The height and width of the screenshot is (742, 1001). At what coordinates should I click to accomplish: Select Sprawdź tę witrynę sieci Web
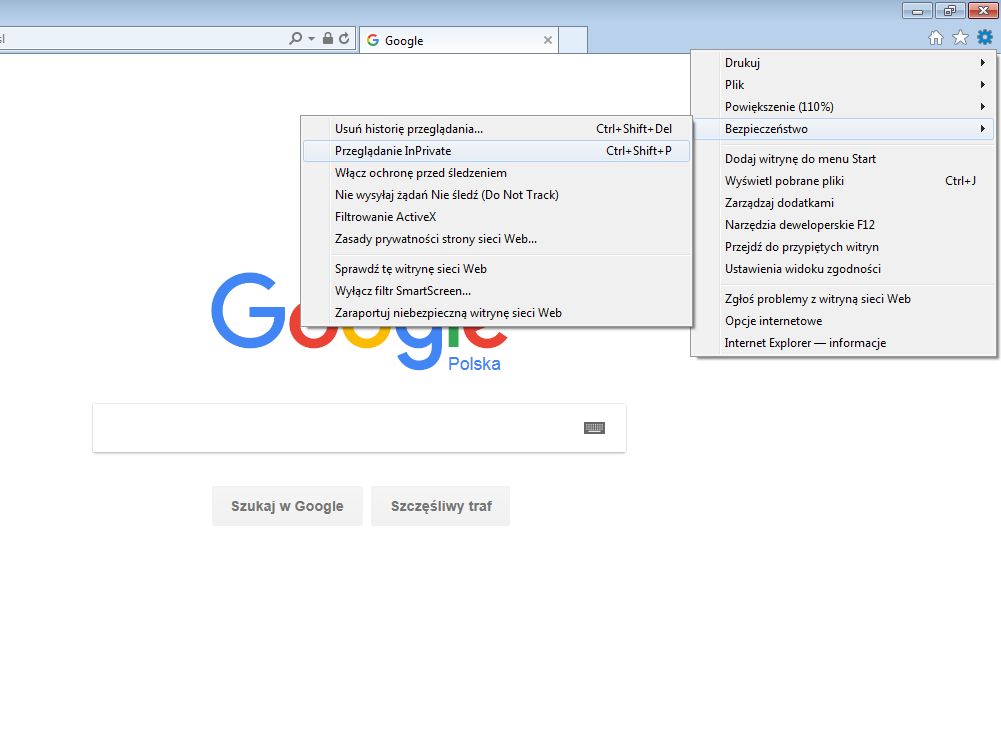[x=496, y=269]
